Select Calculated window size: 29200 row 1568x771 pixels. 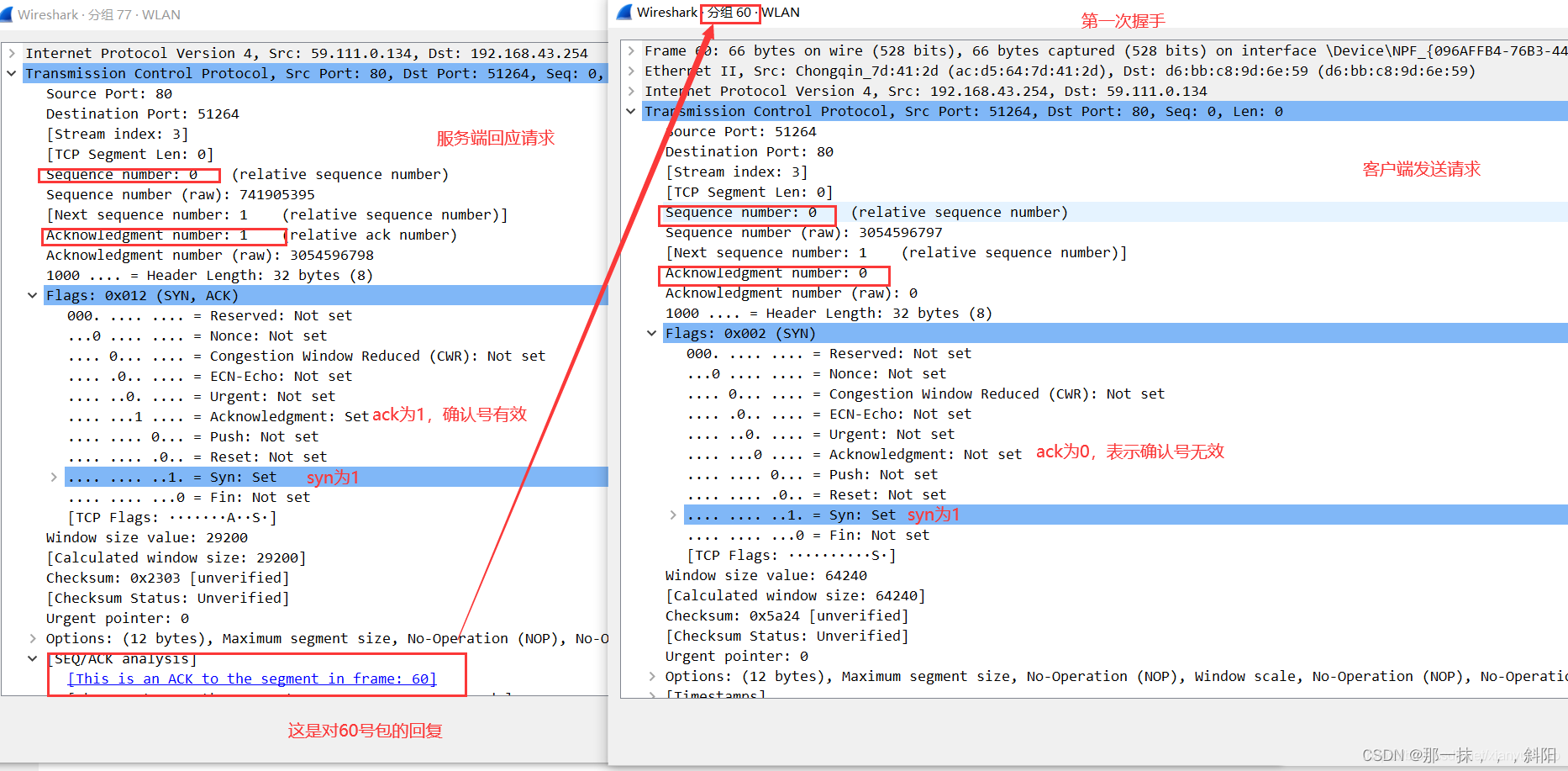[x=176, y=557]
